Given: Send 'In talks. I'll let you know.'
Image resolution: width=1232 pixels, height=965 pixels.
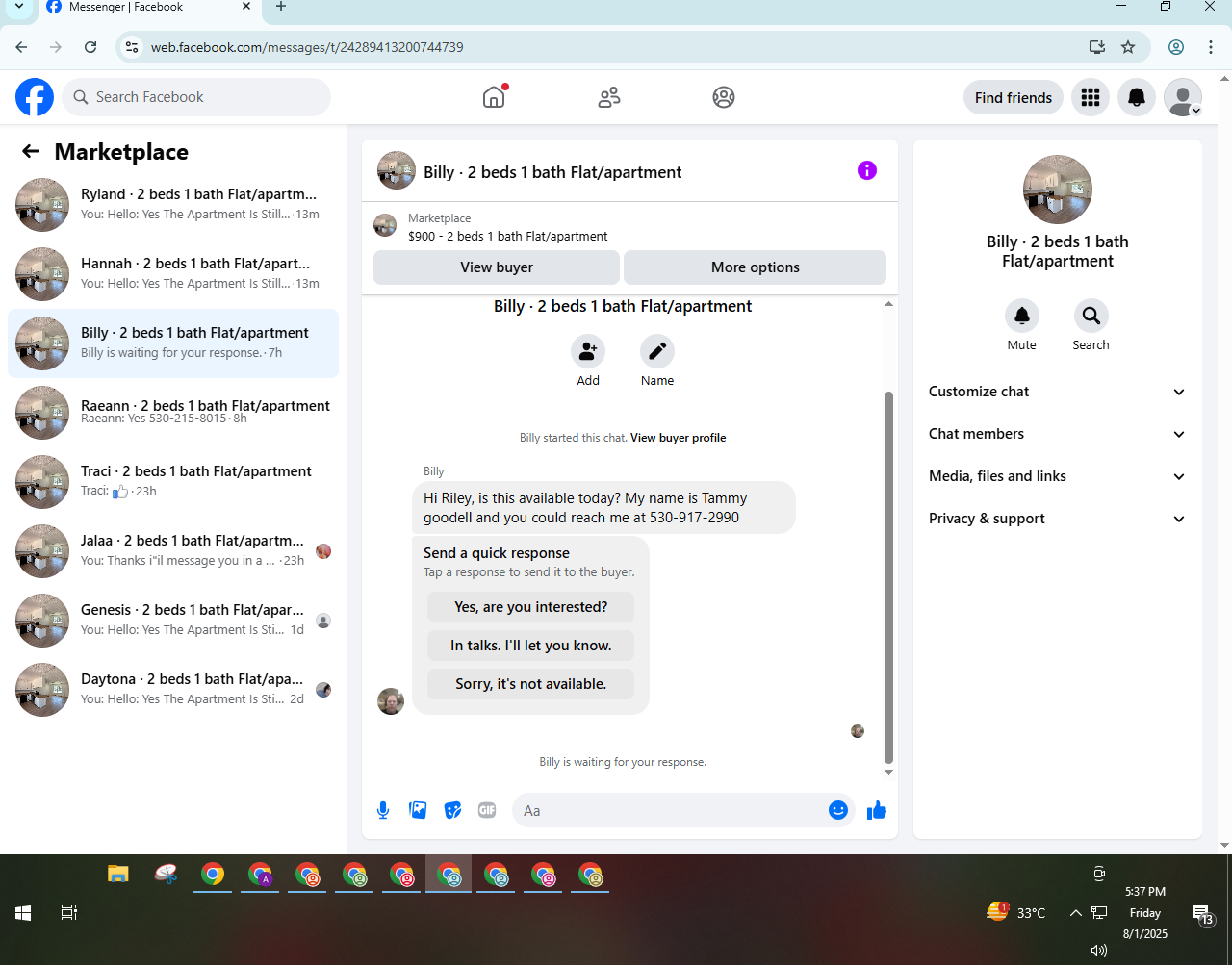Looking at the screenshot, I should coord(531,646).
